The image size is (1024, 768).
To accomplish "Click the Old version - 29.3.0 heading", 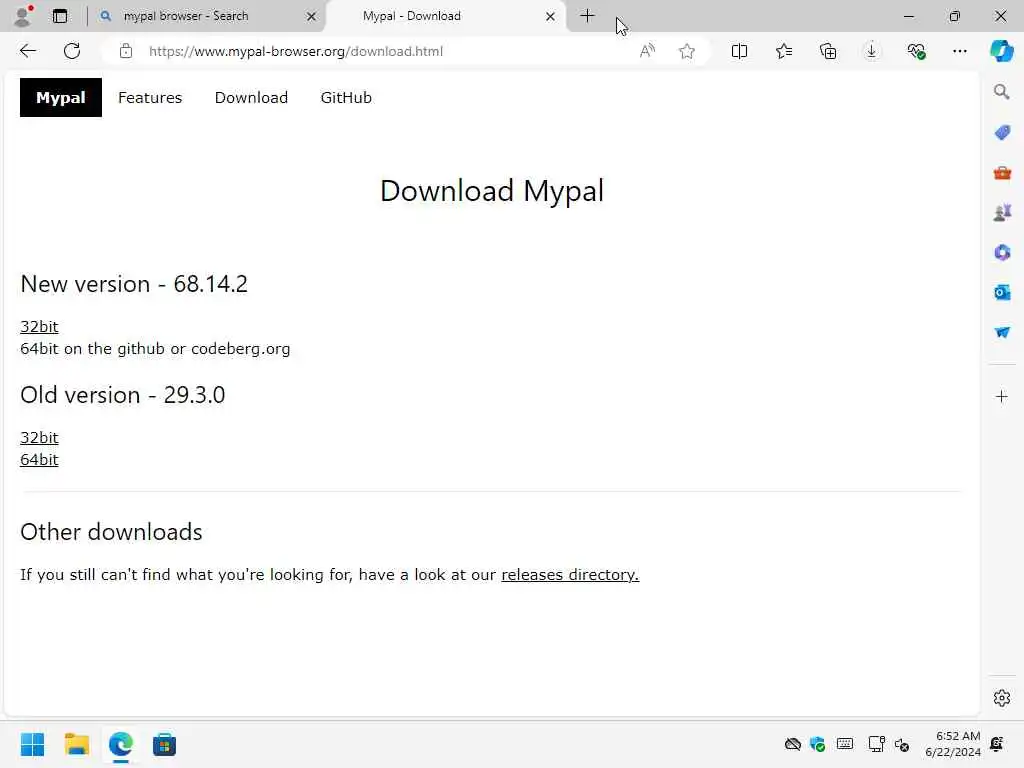I will [x=123, y=395].
